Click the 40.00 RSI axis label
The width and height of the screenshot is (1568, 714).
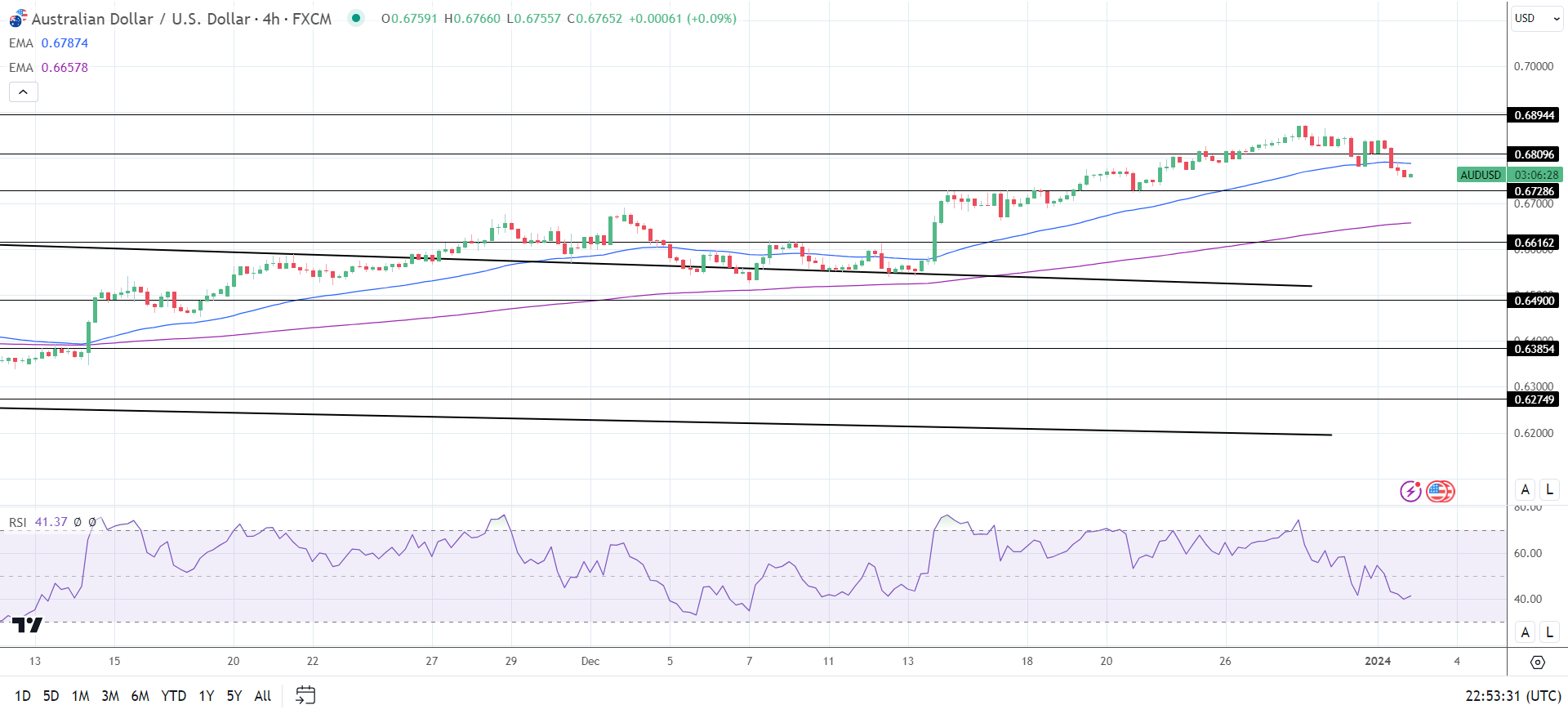[1528, 599]
